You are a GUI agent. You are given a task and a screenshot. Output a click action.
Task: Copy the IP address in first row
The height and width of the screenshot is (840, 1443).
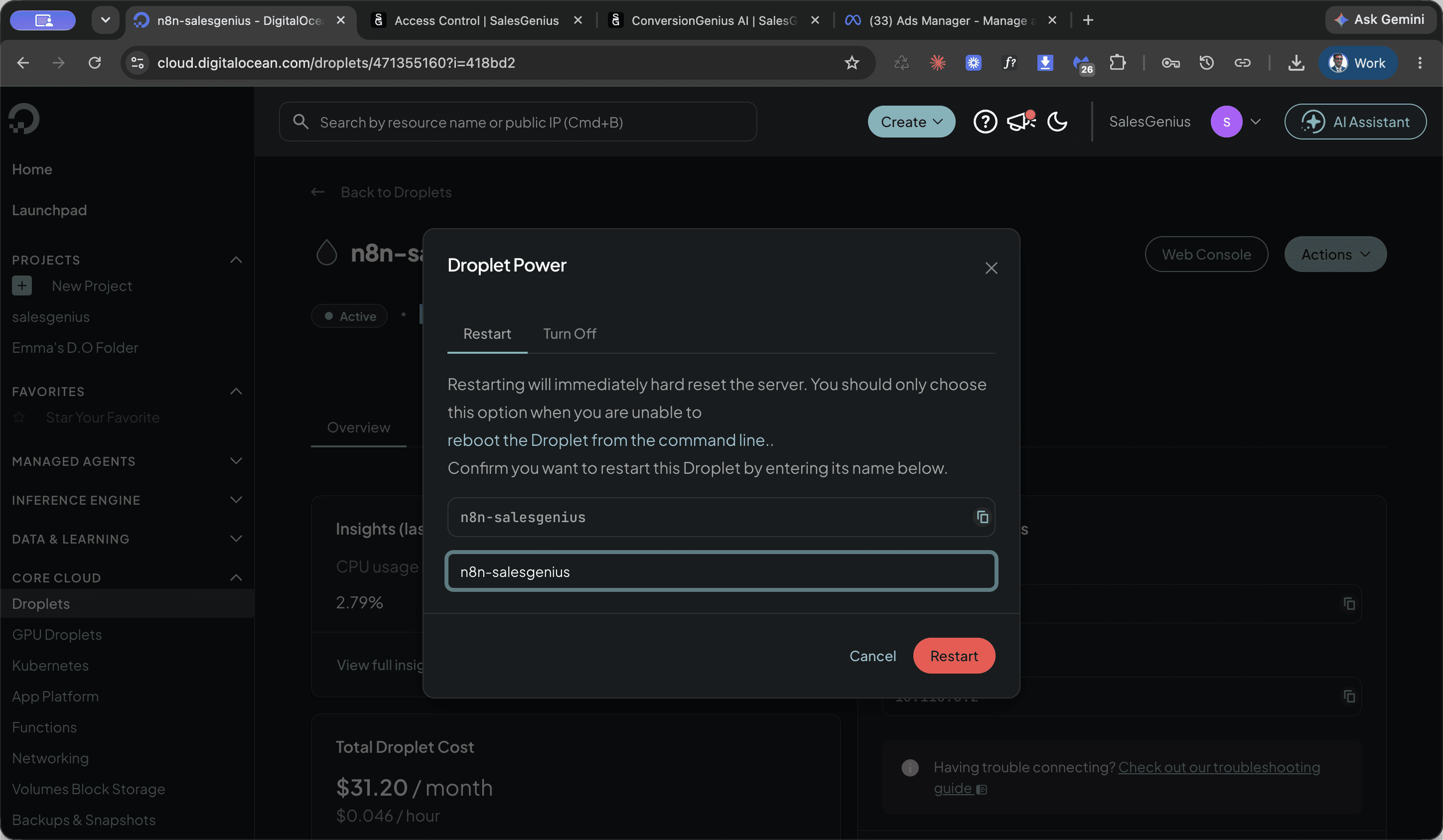pyautogui.click(x=1349, y=603)
